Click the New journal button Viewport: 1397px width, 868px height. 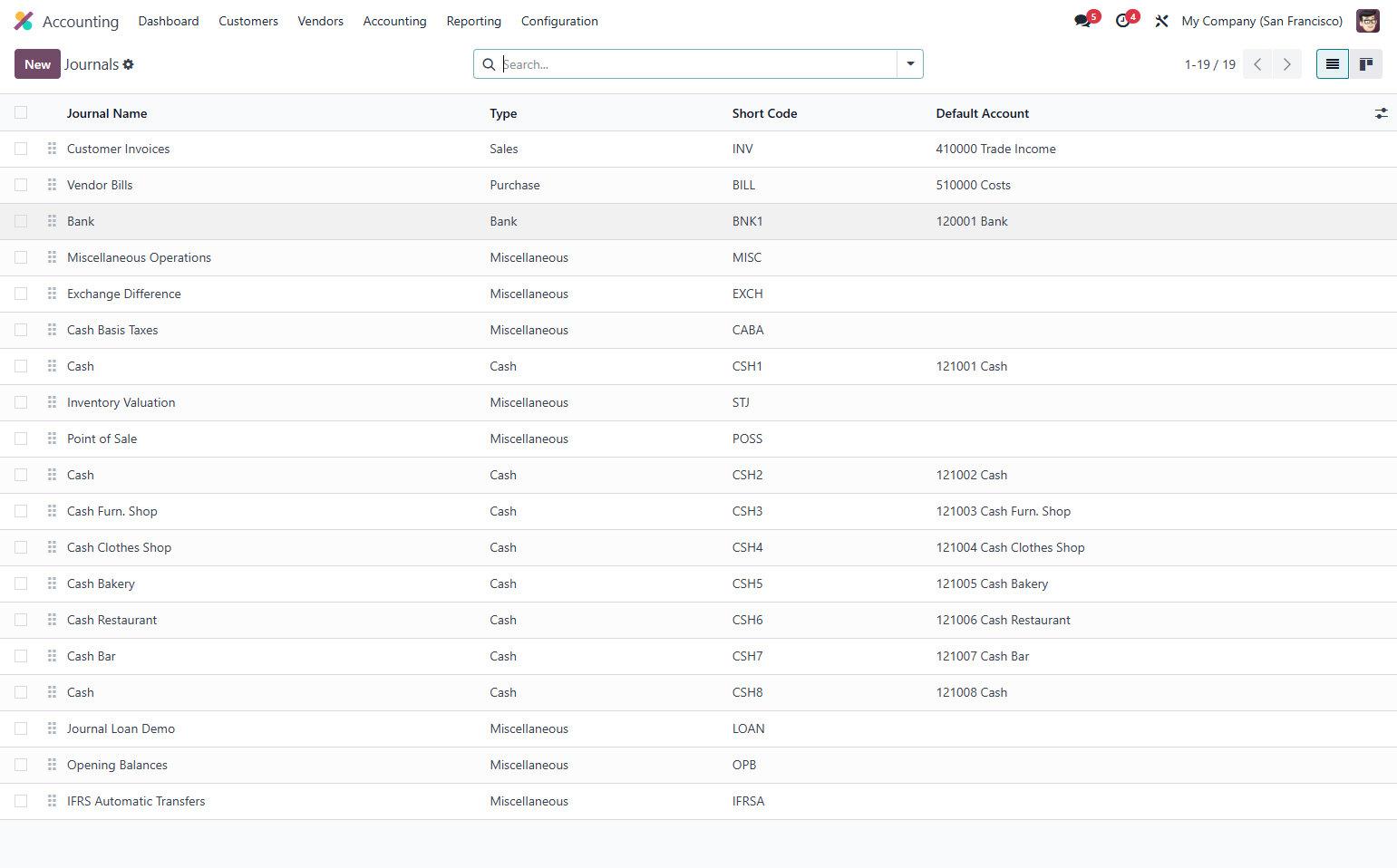(37, 64)
